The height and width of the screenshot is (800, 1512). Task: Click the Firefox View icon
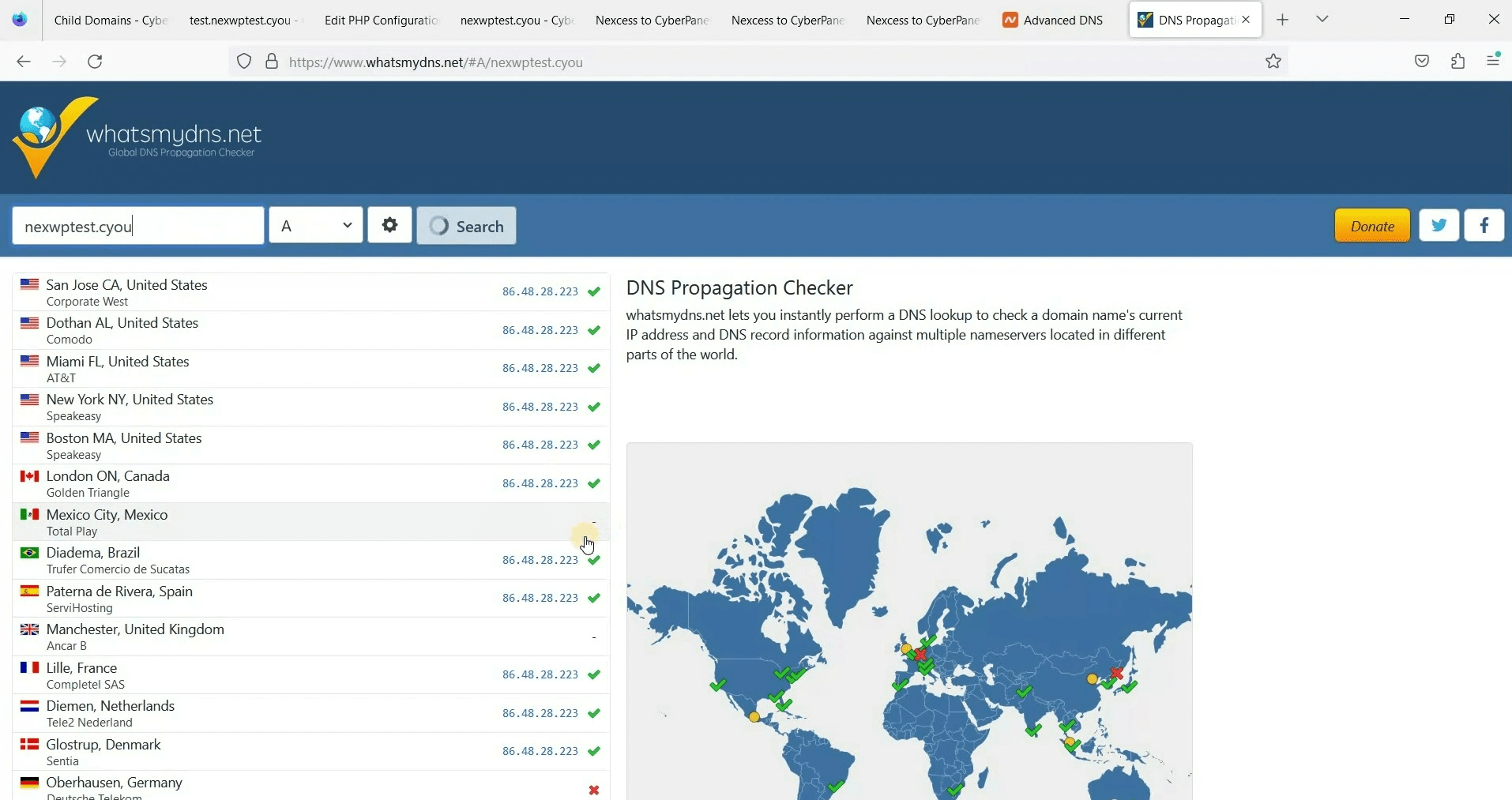(x=20, y=20)
